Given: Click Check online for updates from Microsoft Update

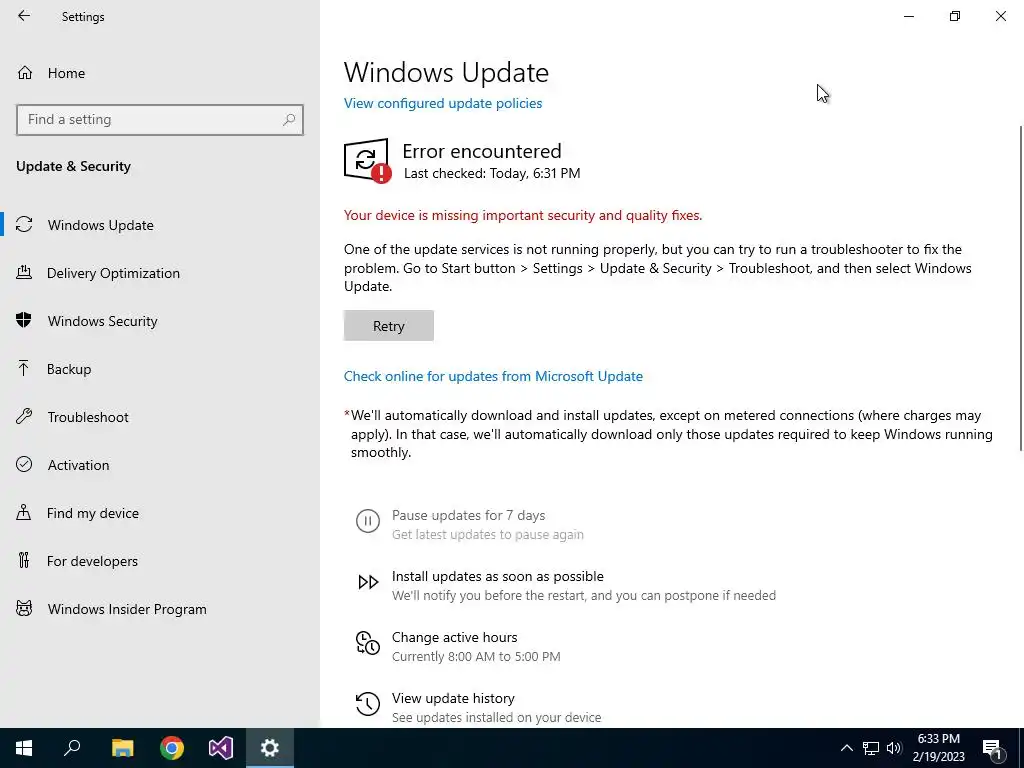Looking at the screenshot, I should [x=493, y=376].
